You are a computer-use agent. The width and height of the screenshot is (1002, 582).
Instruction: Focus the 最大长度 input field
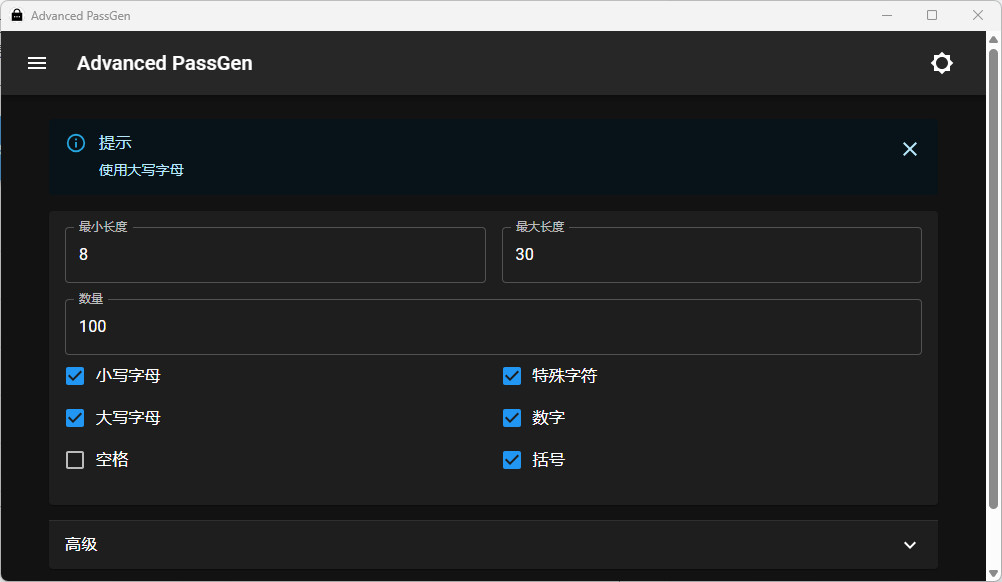tap(712, 255)
